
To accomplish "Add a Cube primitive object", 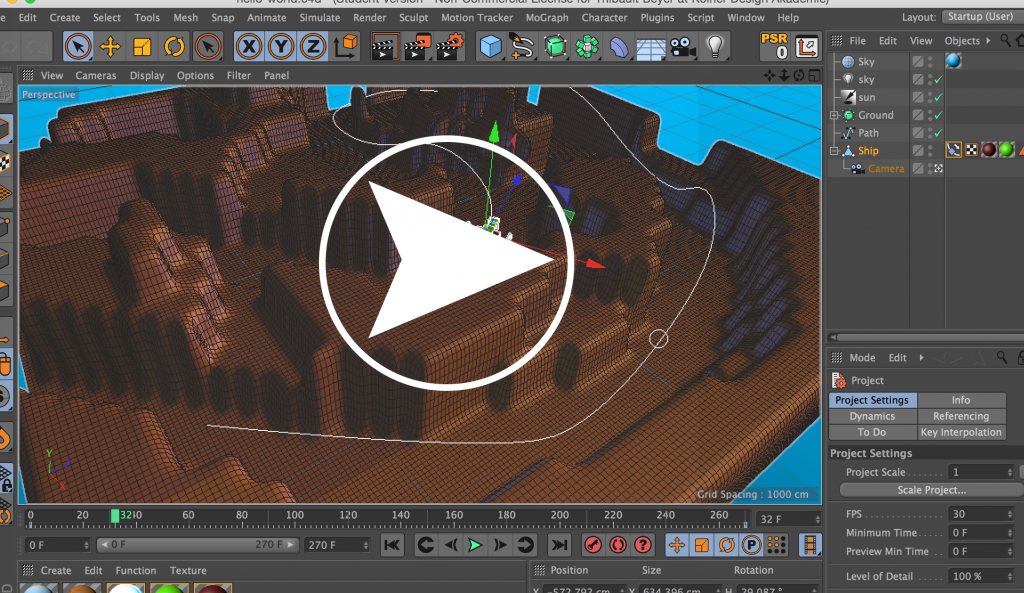I will (490, 47).
